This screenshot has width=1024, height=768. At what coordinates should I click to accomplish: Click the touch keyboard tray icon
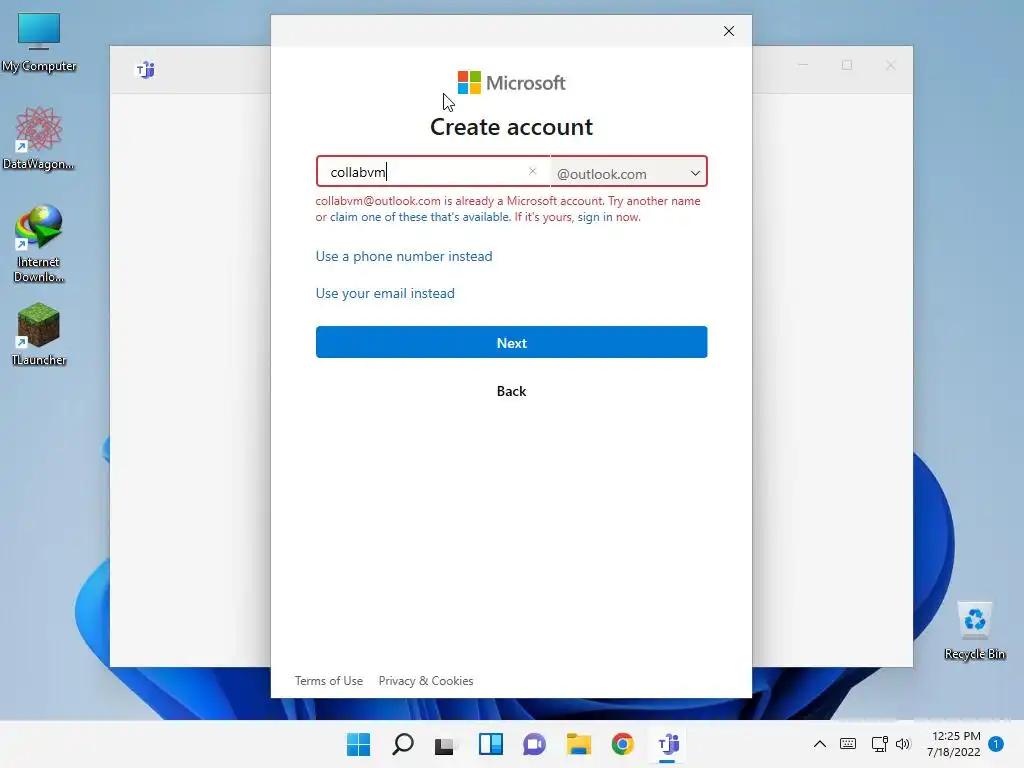tap(848, 744)
